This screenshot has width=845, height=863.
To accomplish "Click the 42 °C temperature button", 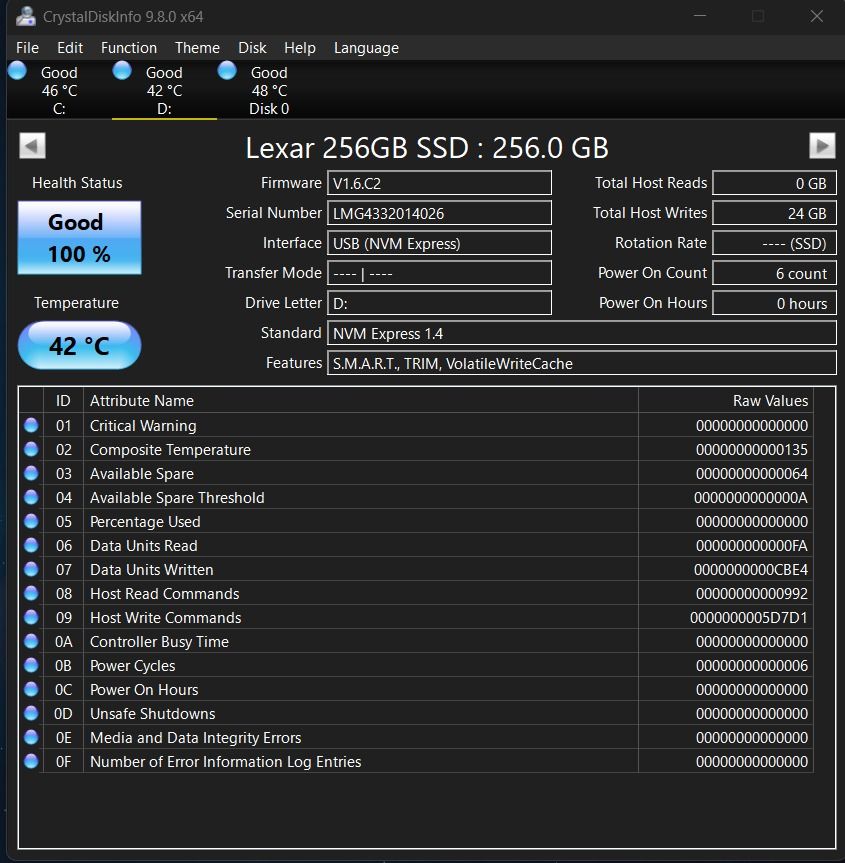I will (79, 346).
